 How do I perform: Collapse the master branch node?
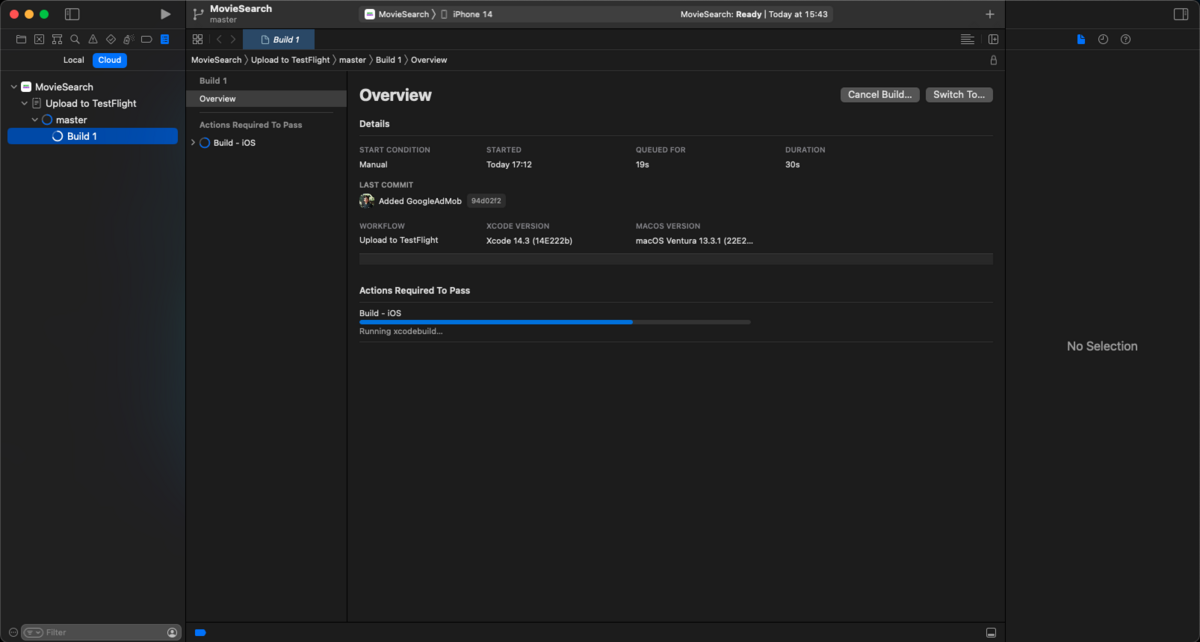35,120
